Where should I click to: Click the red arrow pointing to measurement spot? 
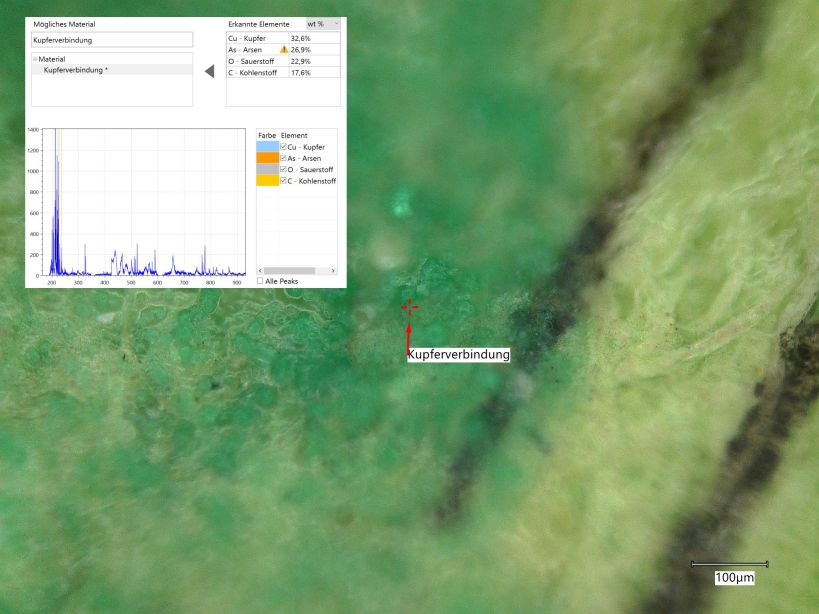408,335
